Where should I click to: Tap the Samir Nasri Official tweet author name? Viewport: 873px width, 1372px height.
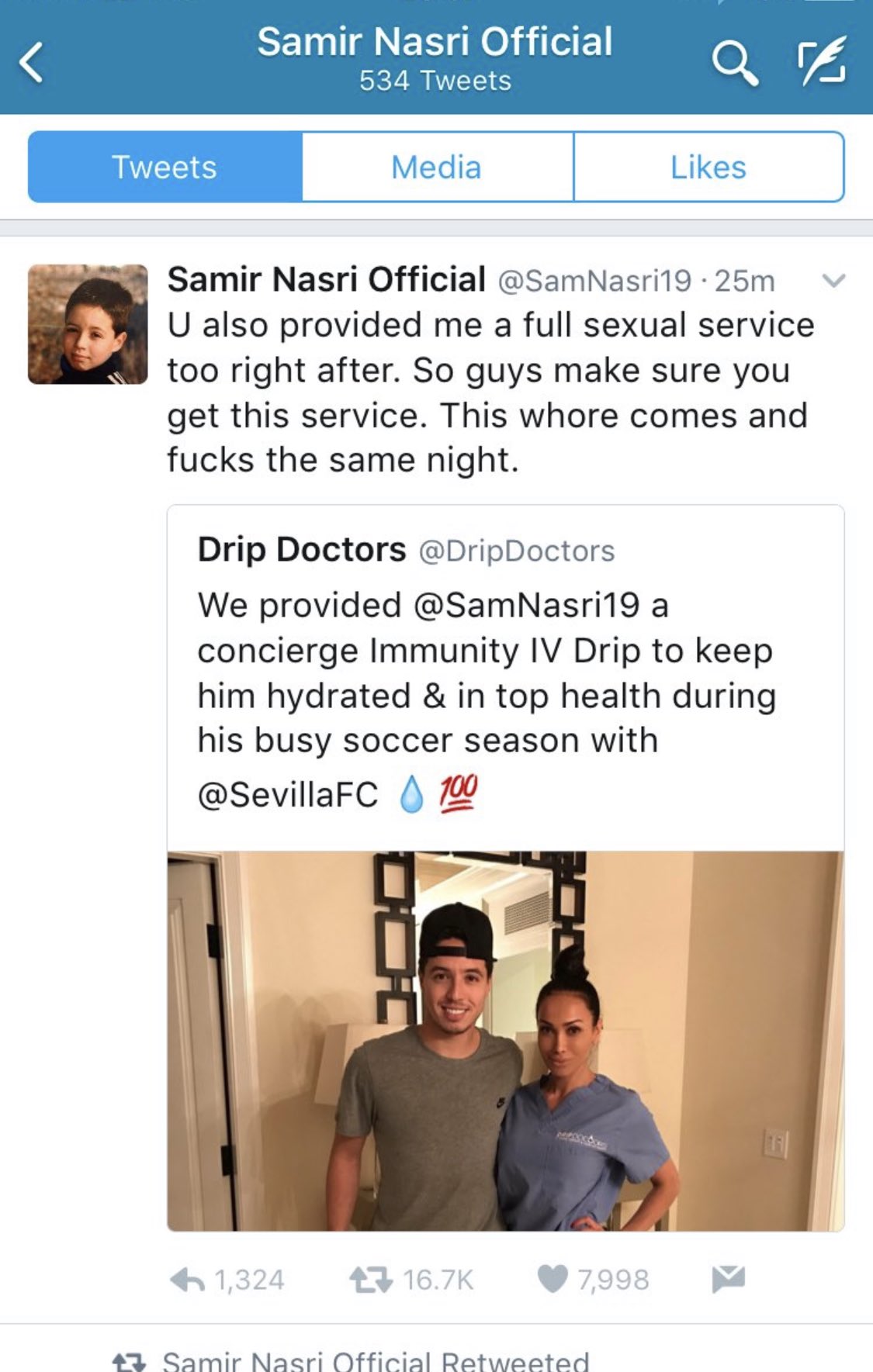tap(327, 279)
